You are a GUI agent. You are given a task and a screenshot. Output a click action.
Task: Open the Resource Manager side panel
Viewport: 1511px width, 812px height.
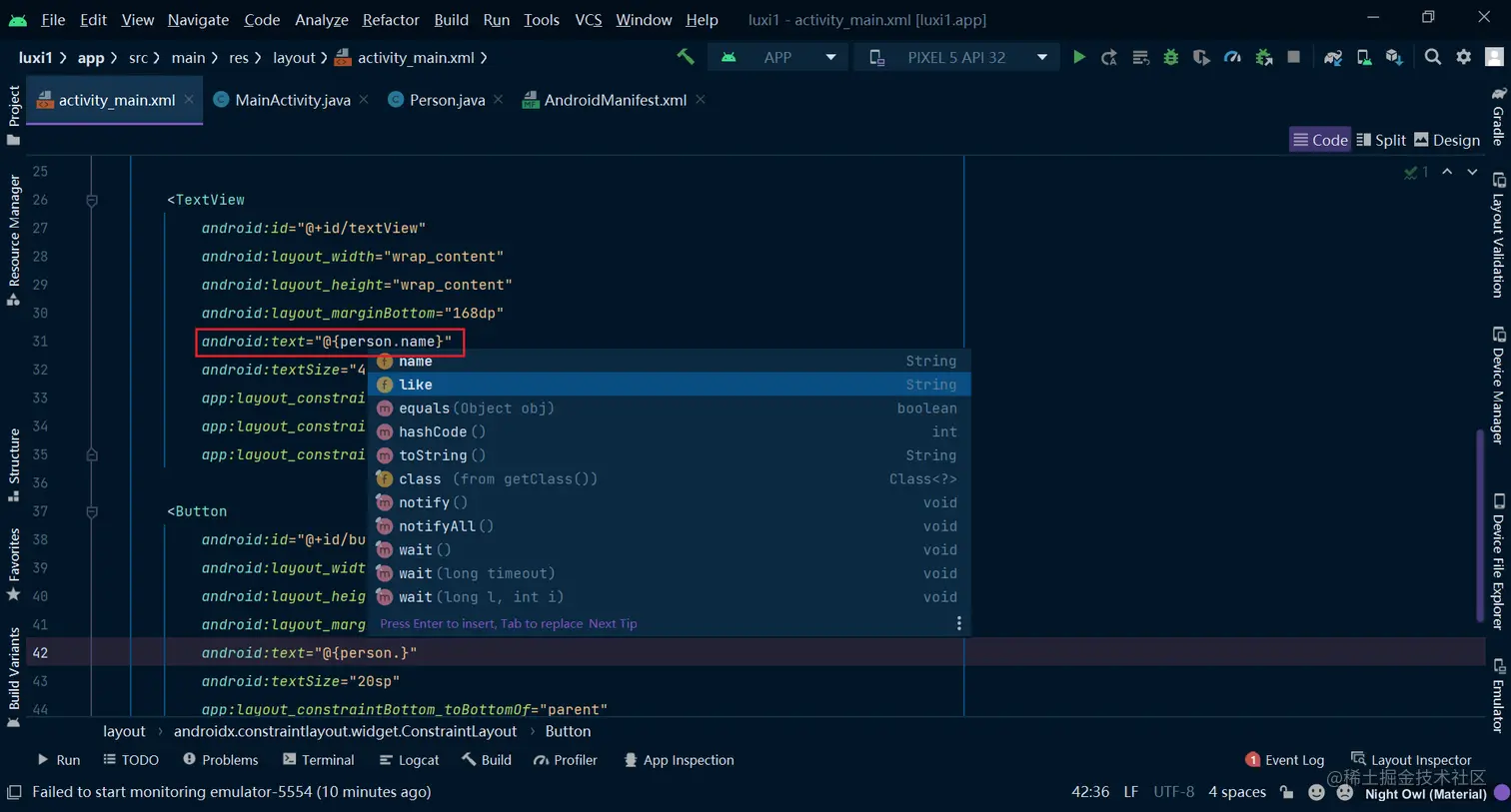point(13,241)
